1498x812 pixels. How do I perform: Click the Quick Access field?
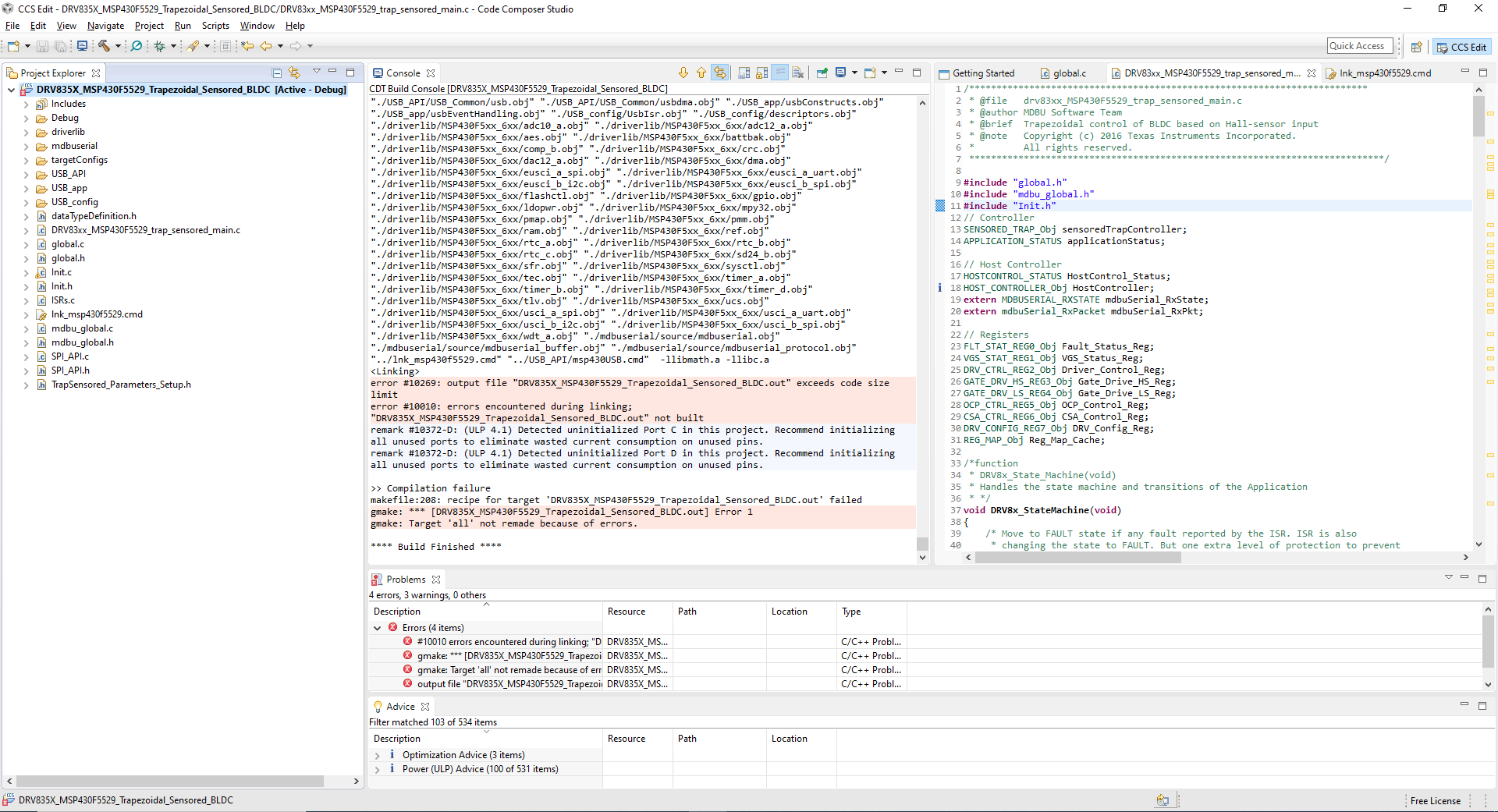(x=1358, y=46)
